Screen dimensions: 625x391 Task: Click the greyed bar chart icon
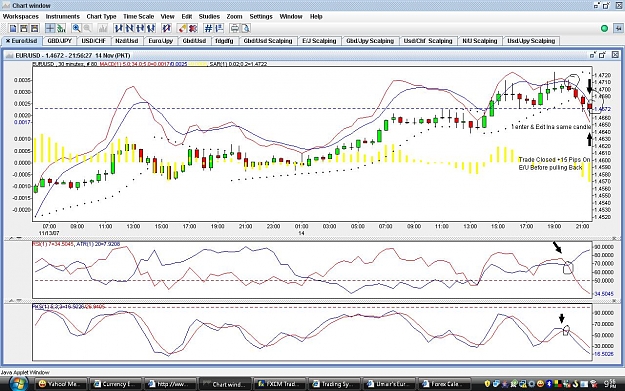coord(103,28)
